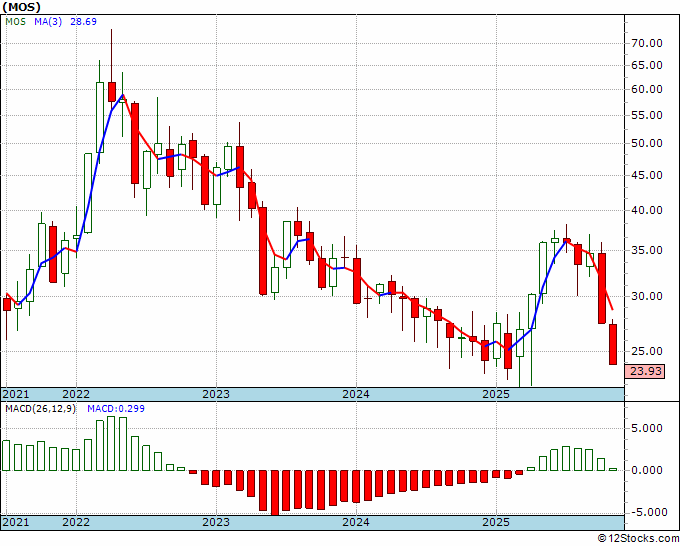
Task: Click 2021 on the MACD time axis
Action: pos(16,522)
